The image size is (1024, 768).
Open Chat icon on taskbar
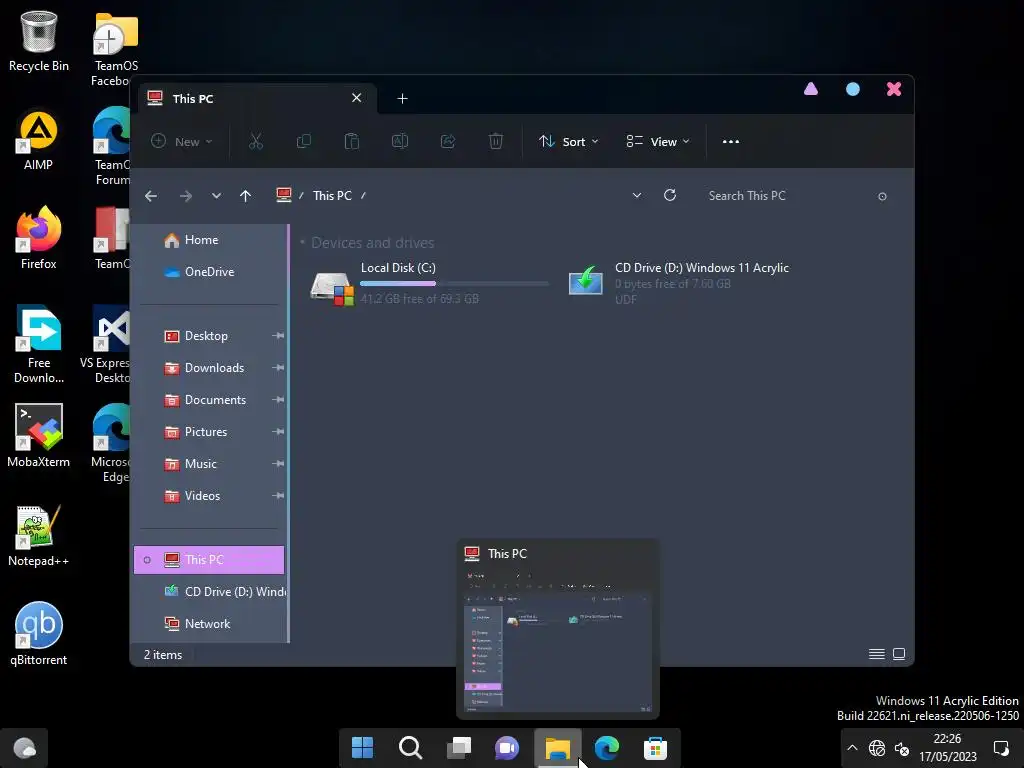pos(507,748)
